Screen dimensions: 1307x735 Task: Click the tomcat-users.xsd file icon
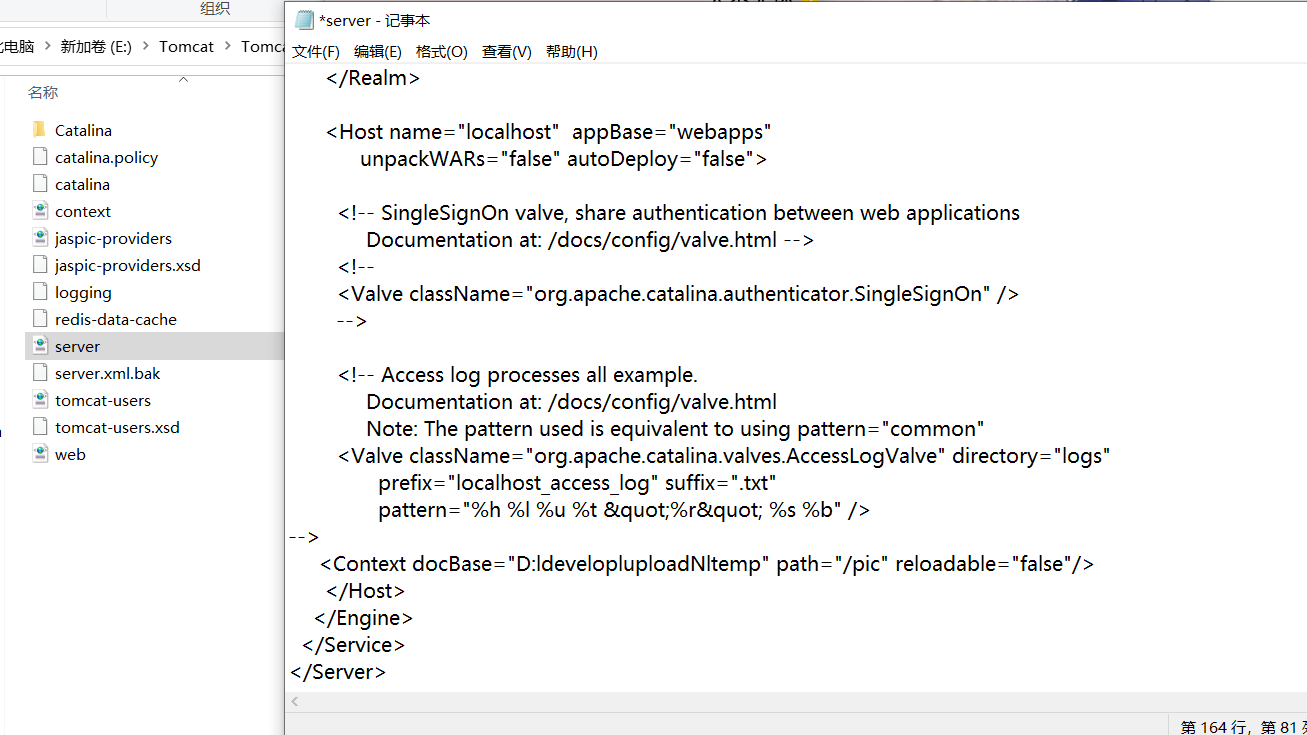[x=40, y=427]
